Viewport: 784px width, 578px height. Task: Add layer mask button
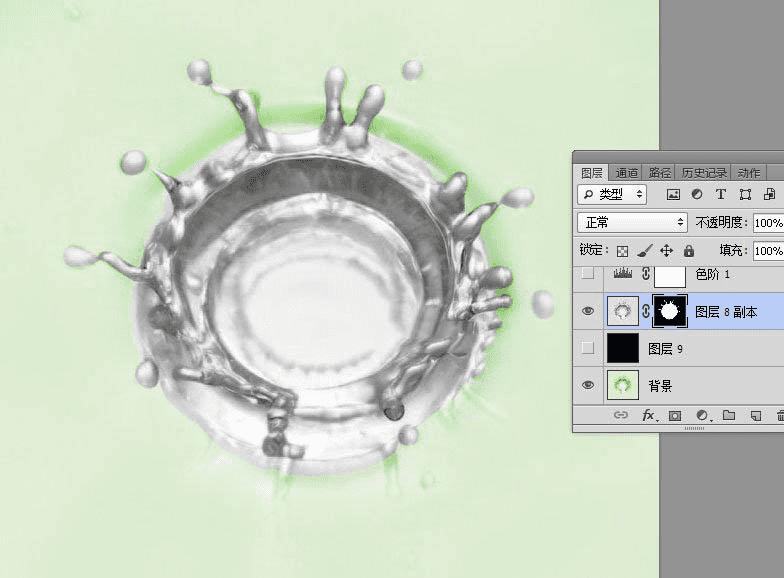pos(675,416)
